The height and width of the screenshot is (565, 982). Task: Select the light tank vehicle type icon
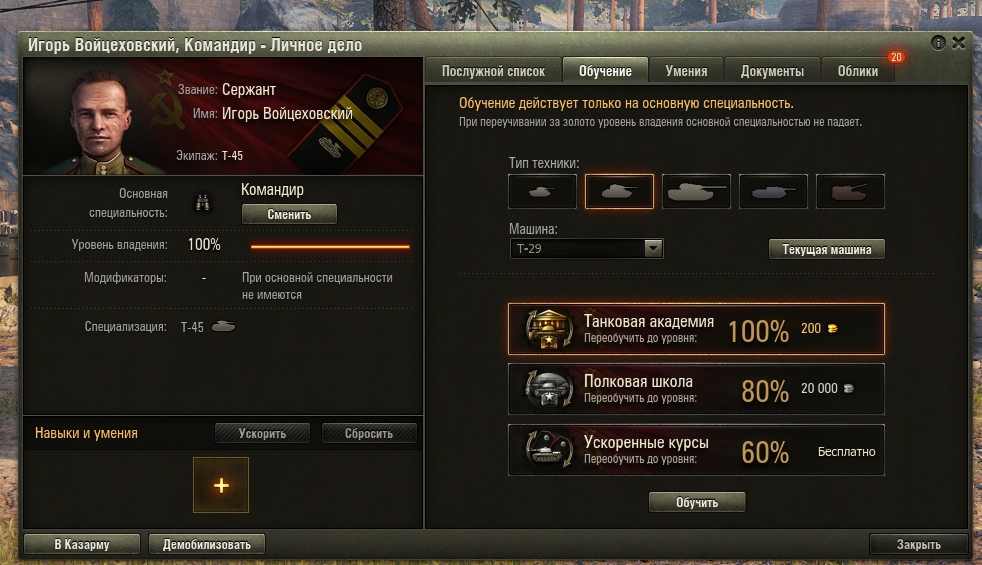point(542,191)
